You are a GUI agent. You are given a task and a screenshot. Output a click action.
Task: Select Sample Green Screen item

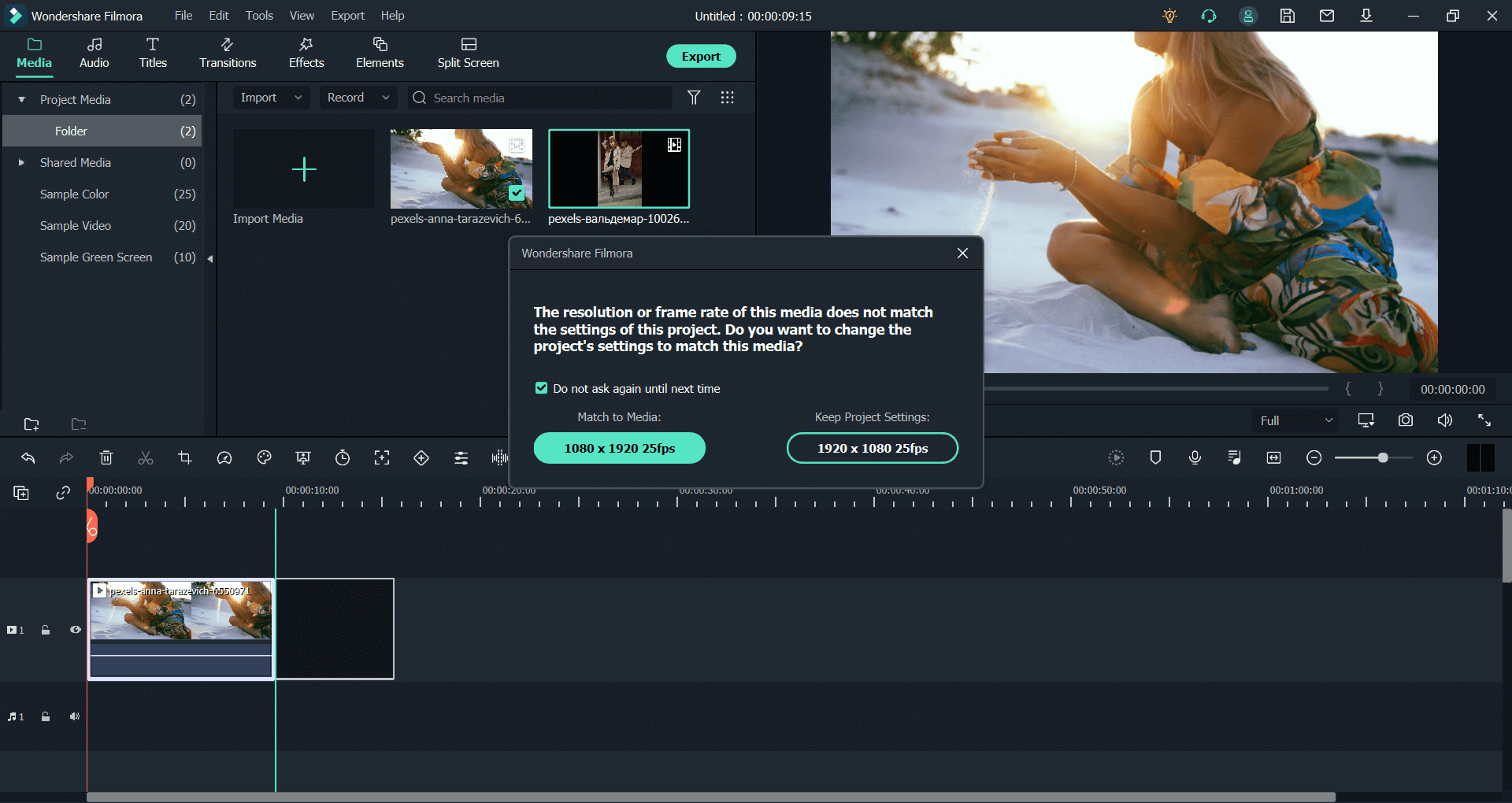coord(102,257)
